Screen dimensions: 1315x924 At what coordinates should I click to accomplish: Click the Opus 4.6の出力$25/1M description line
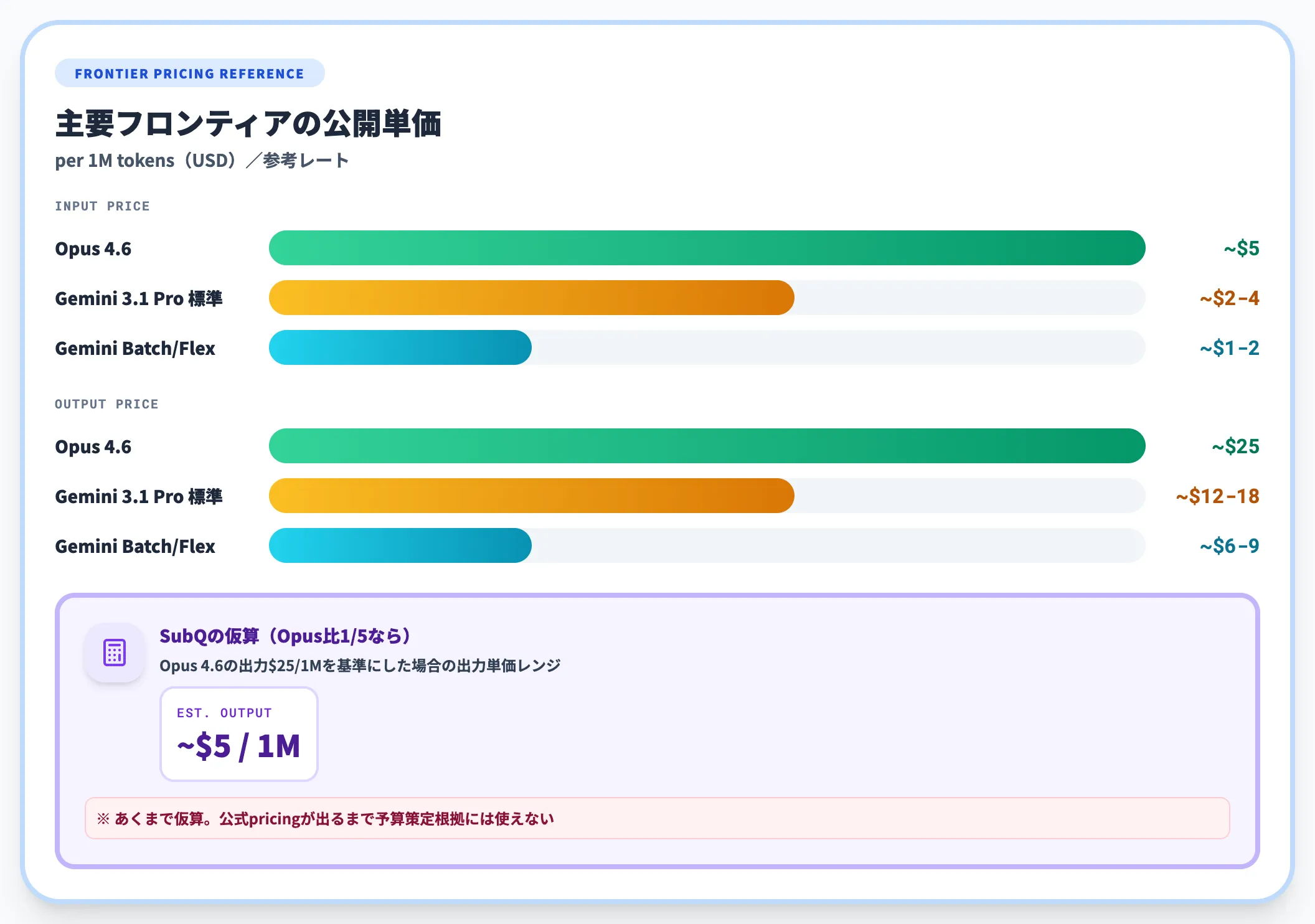tap(360, 666)
